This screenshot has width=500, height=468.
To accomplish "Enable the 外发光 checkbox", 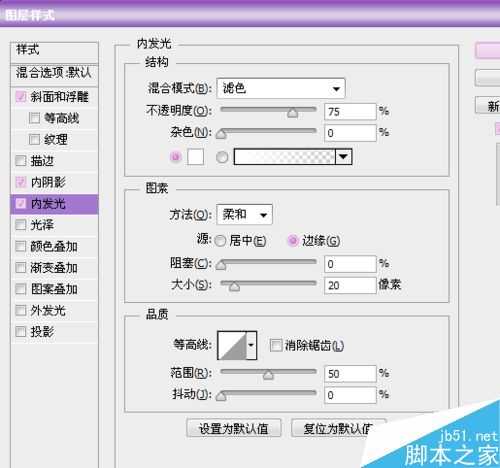I will pos(21,310).
